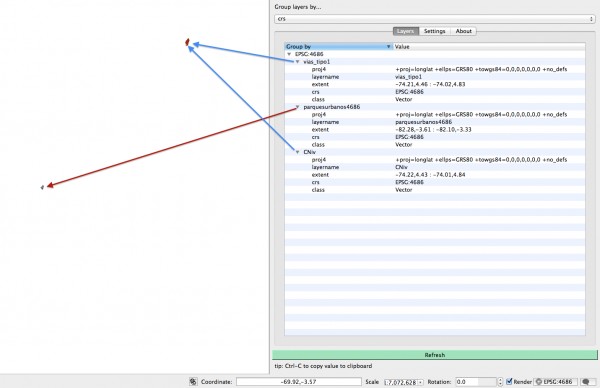Click the small gray feature at left of map
Viewport: 600px width, 388px height.
pos(42,187)
